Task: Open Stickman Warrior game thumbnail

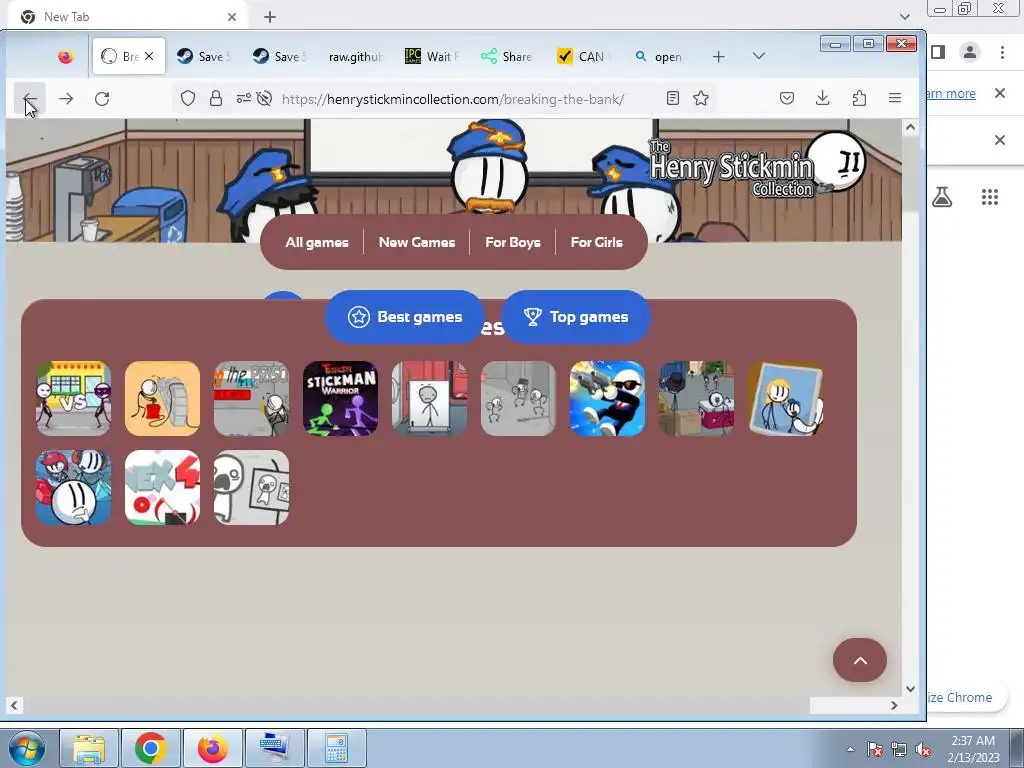Action: coord(340,398)
